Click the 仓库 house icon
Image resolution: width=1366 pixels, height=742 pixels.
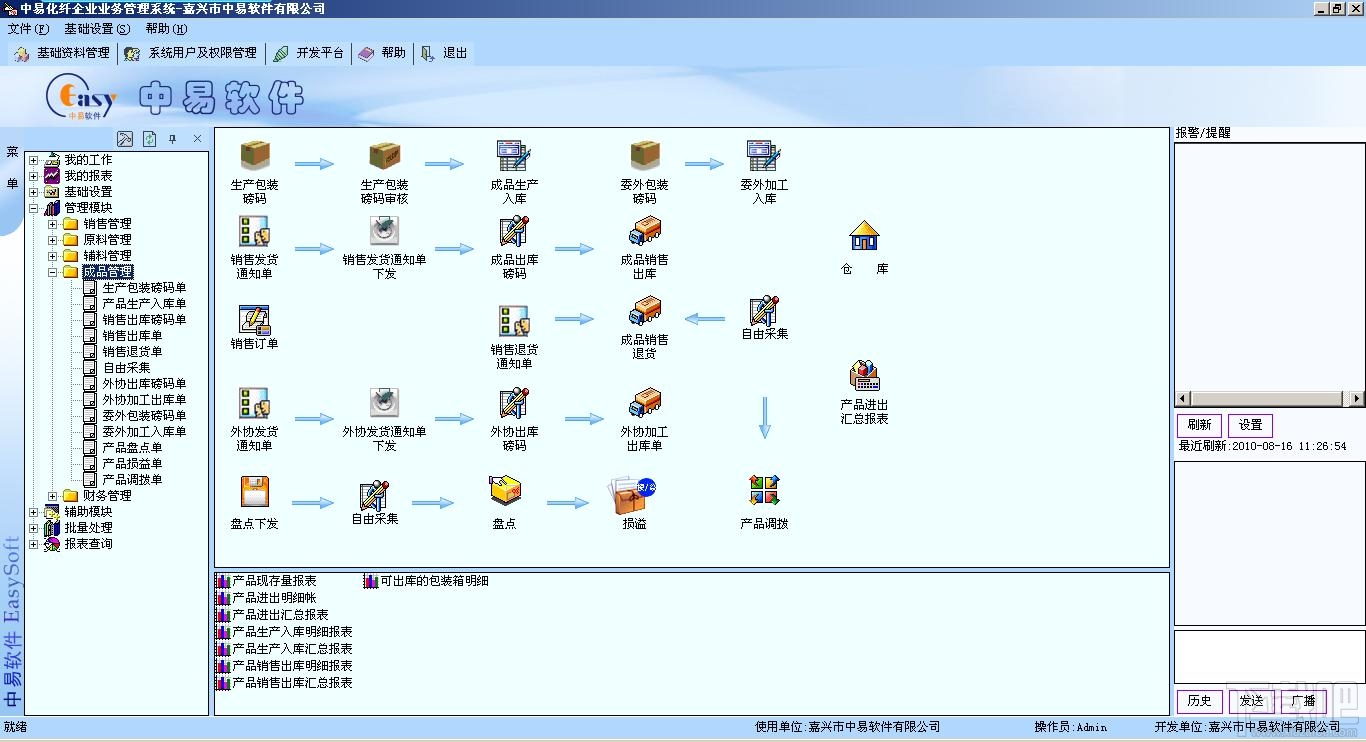coord(864,236)
